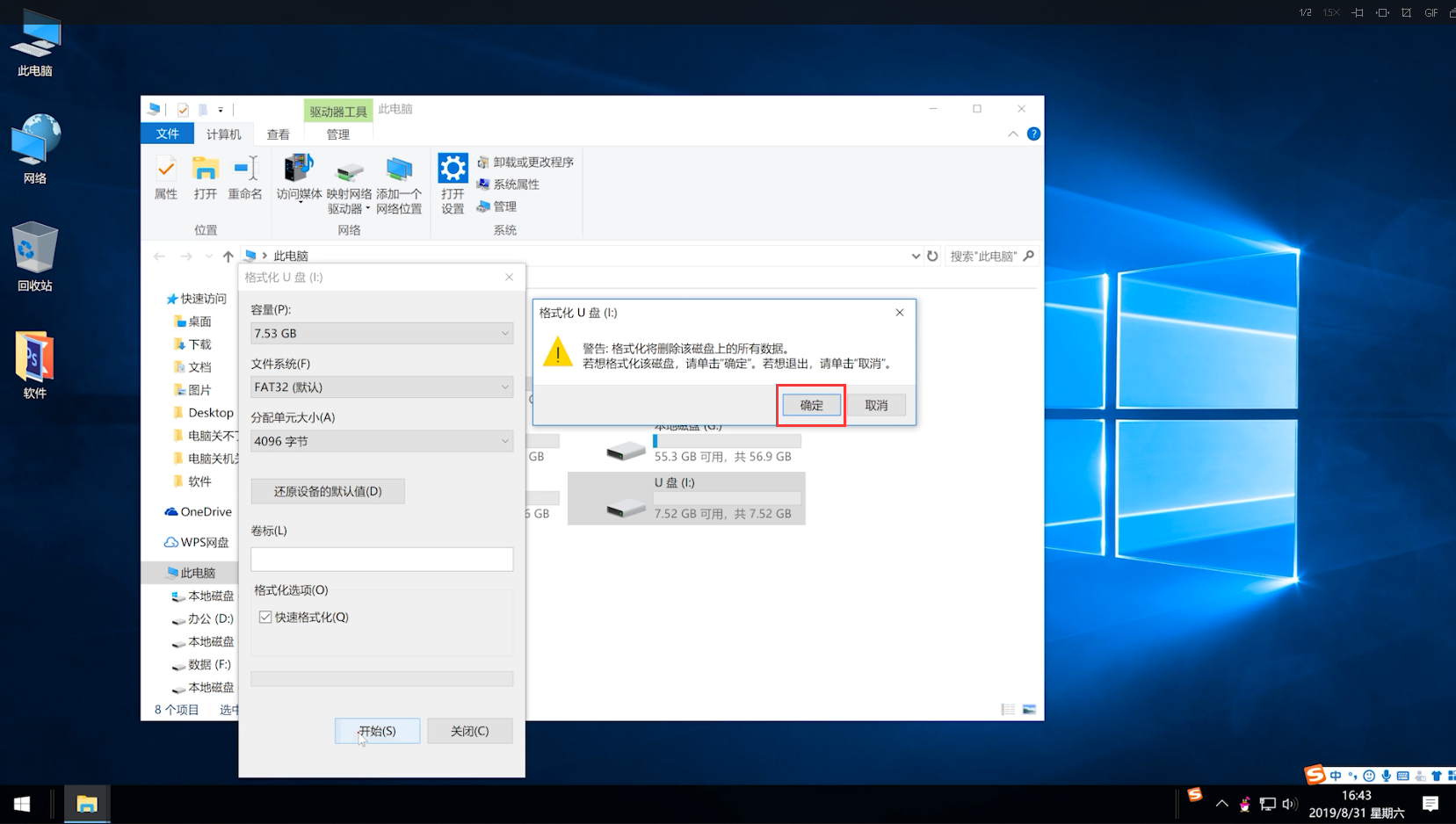Click the refresh icon beside the address bar
Image resolution: width=1456 pixels, height=824 pixels.
932,256
